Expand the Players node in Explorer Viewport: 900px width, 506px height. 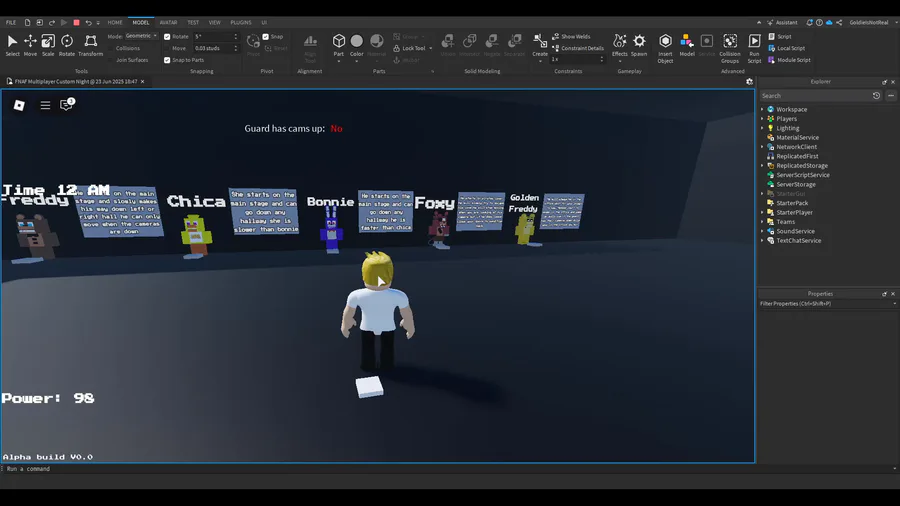[762, 119]
